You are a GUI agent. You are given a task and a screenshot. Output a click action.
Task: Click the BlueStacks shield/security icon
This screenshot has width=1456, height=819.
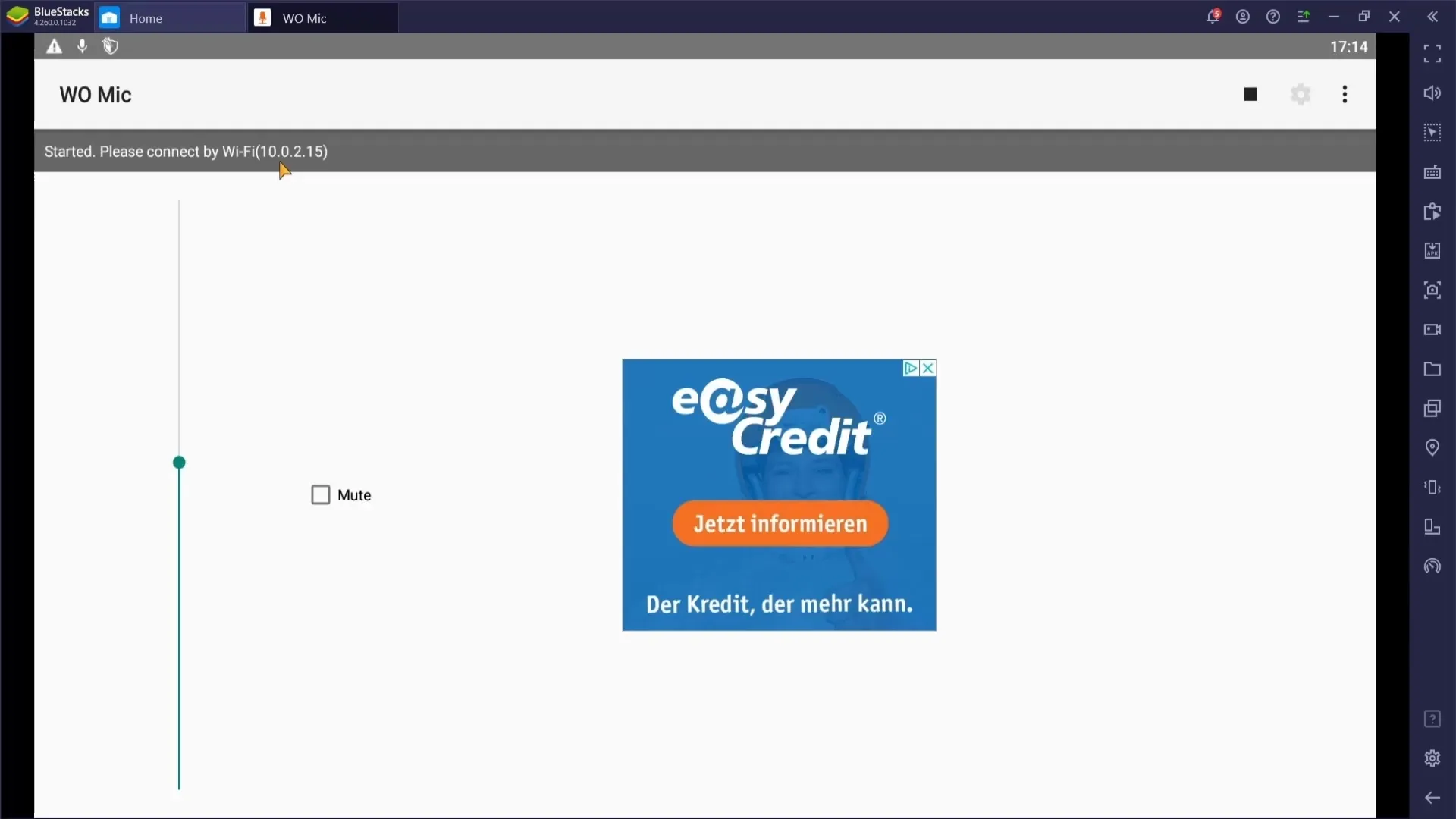coord(110,46)
